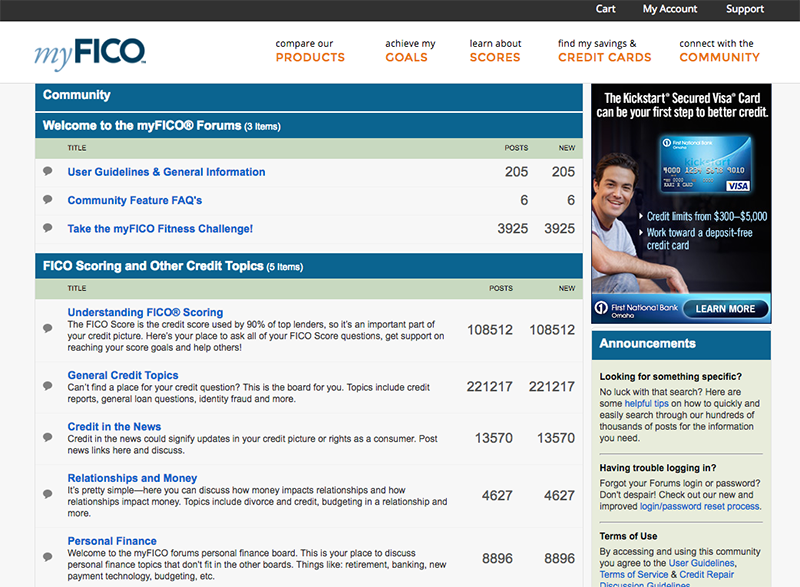Click TITLE column header in Welcome section

77,148
